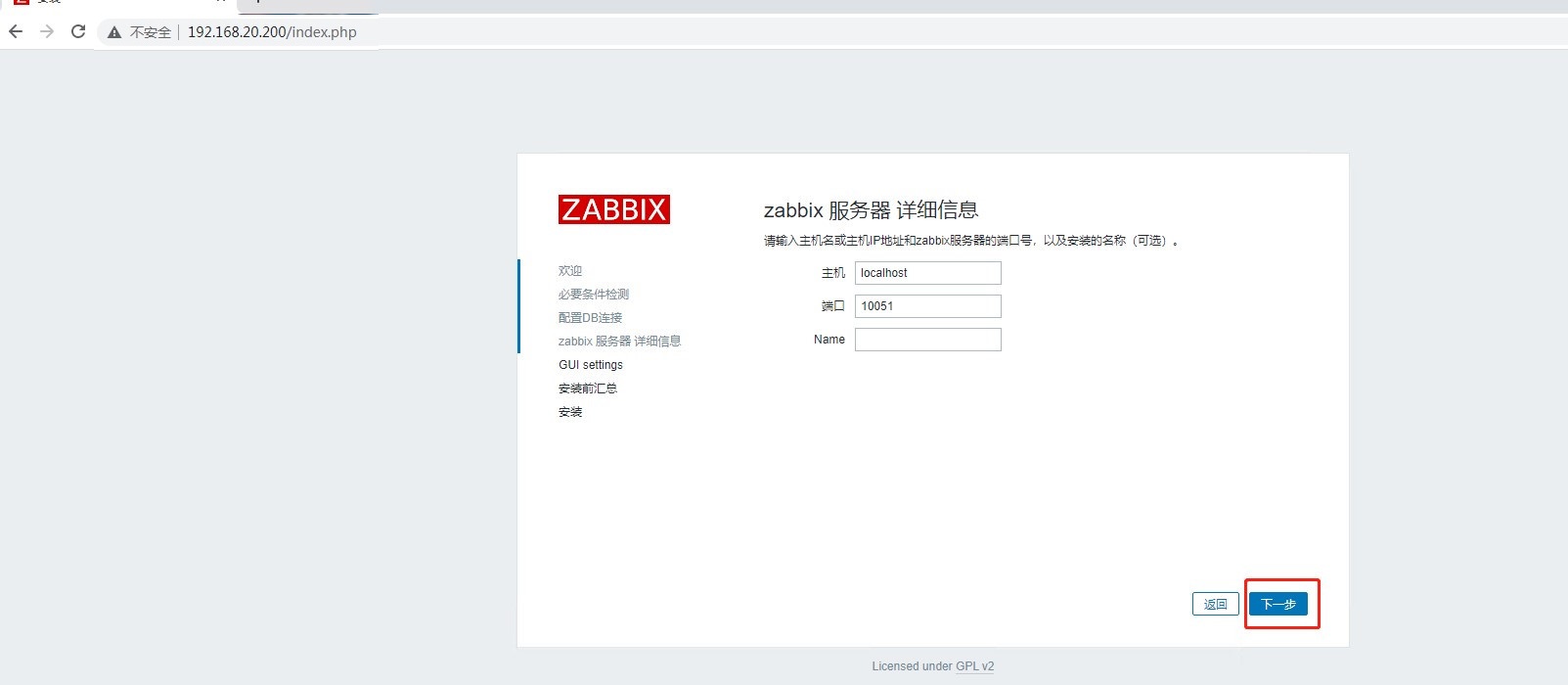Select the 安装前汇总 step in sidebar
Viewport: 1568px width, 685px height.
click(588, 388)
